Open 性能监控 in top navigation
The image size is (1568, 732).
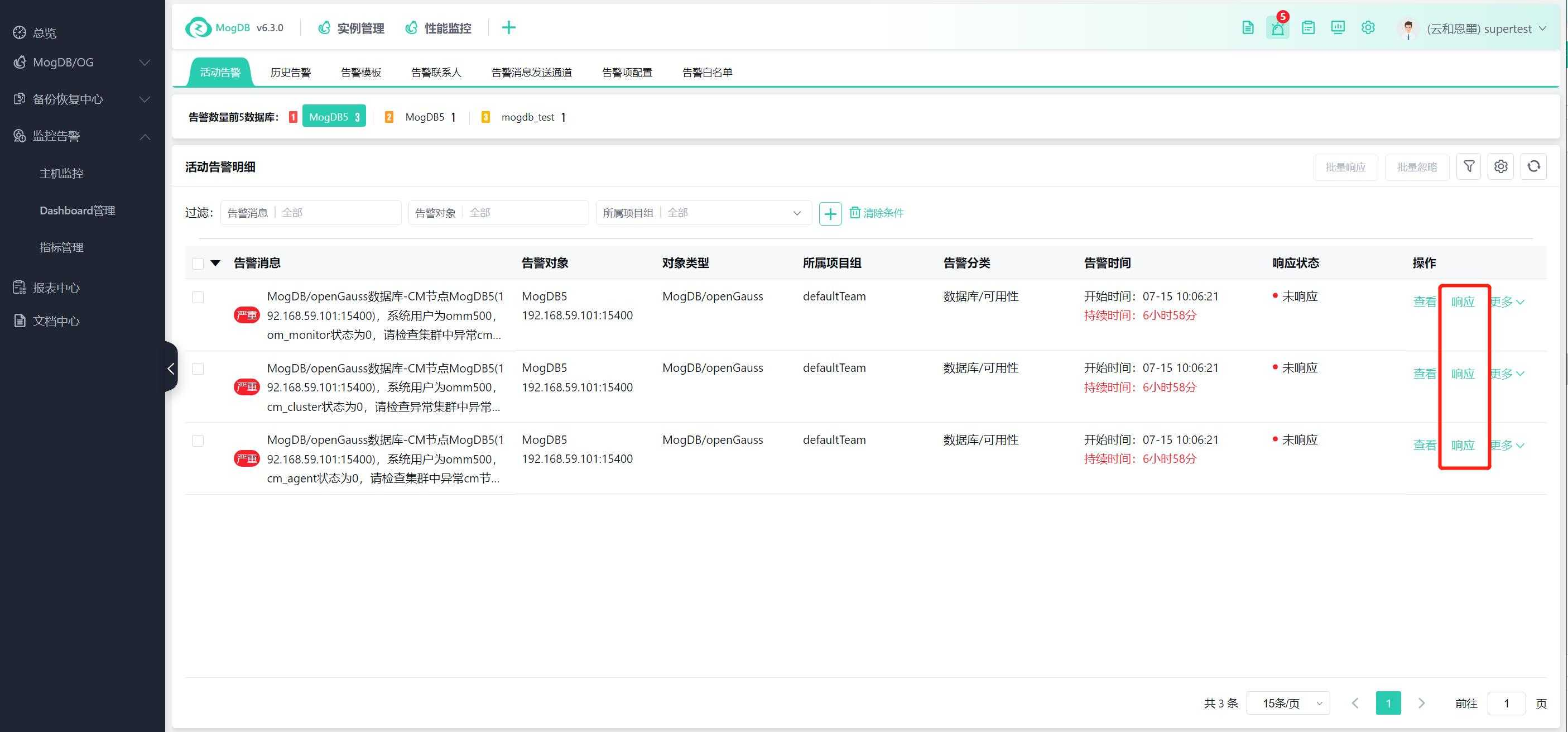pyautogui.click(x=438, y=28)
